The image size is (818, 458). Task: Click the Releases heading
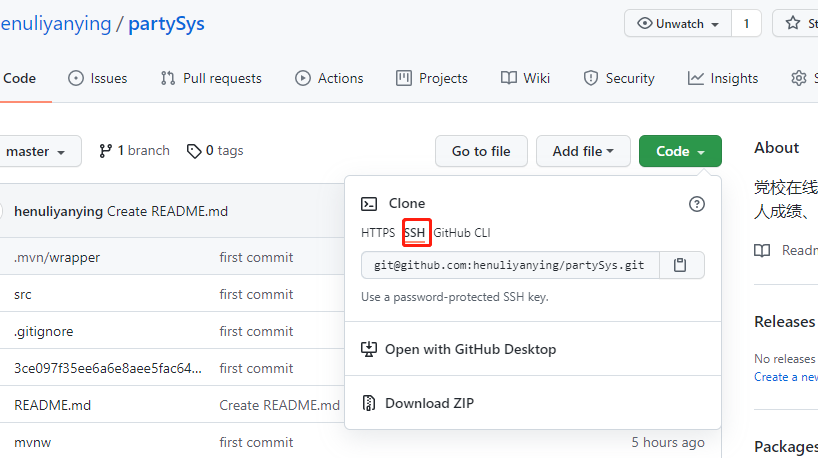(785, 321)
